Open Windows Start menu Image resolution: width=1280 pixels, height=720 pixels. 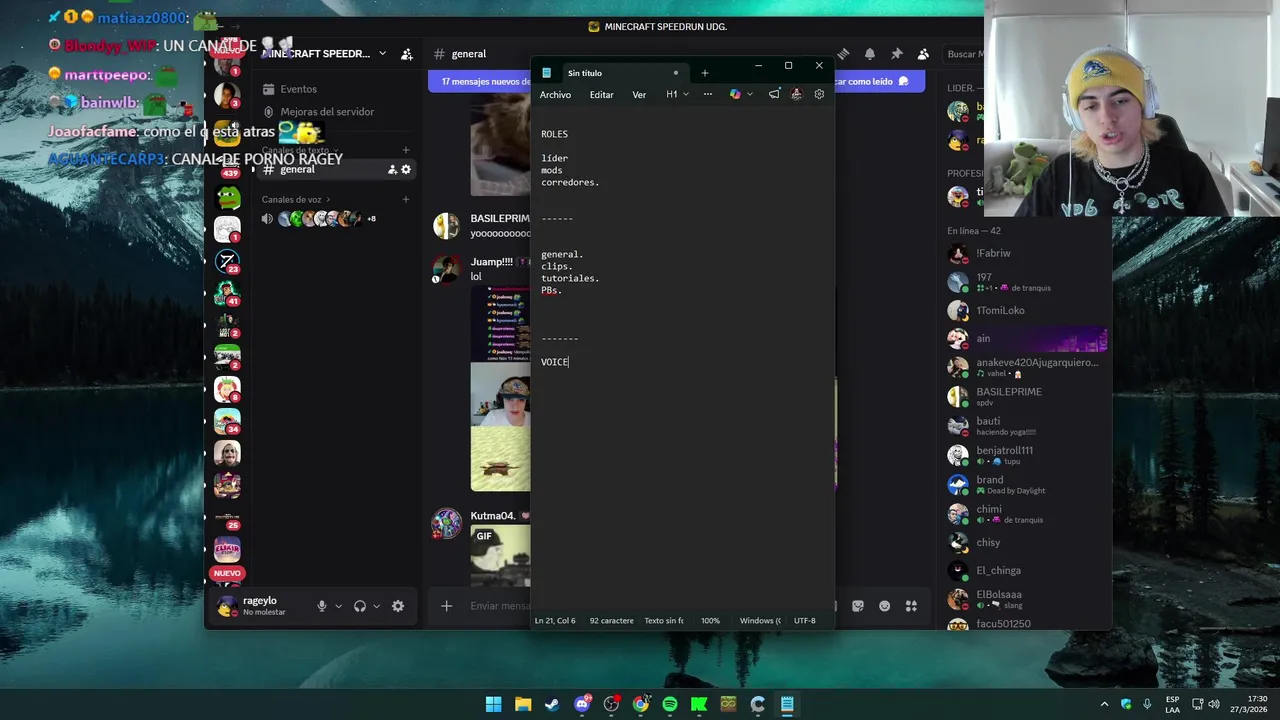[494, 704]
